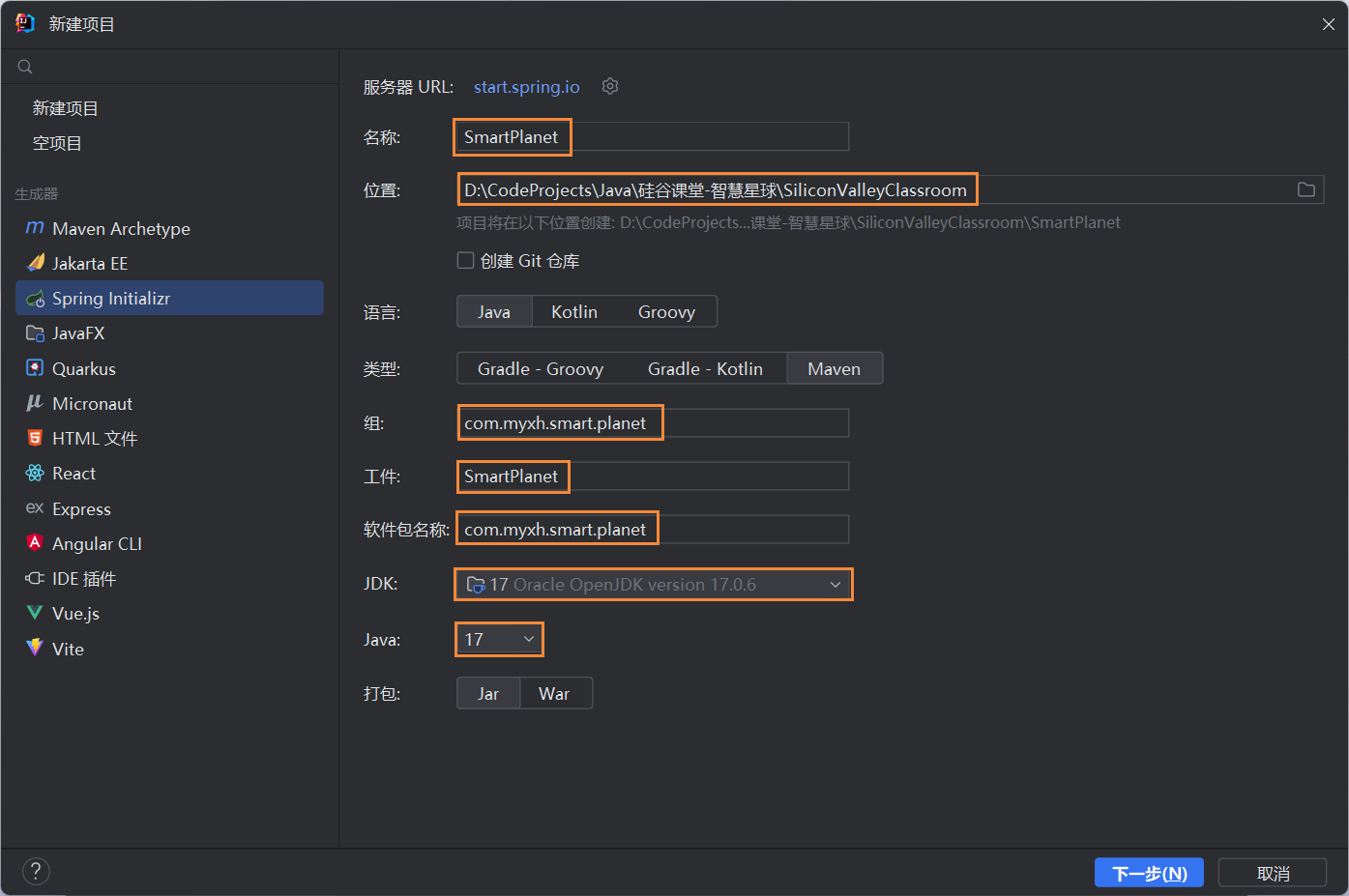Click the 软件包名称 package name field
This screenshot has width=1349, height=896.
coord(653,529)
